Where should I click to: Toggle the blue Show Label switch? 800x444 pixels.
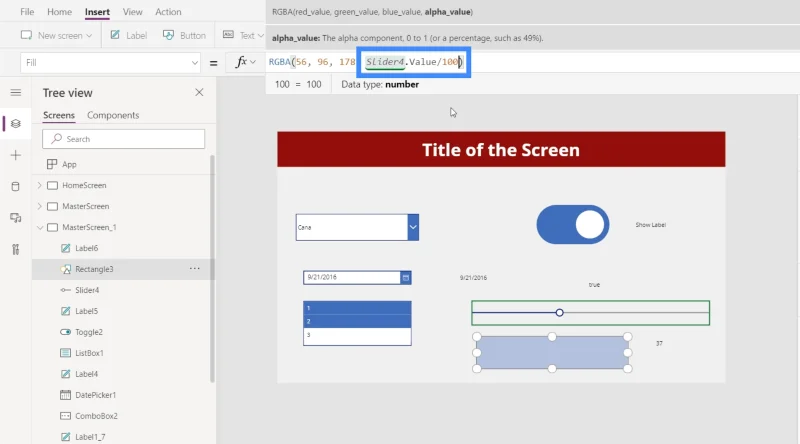click(572, 225)
